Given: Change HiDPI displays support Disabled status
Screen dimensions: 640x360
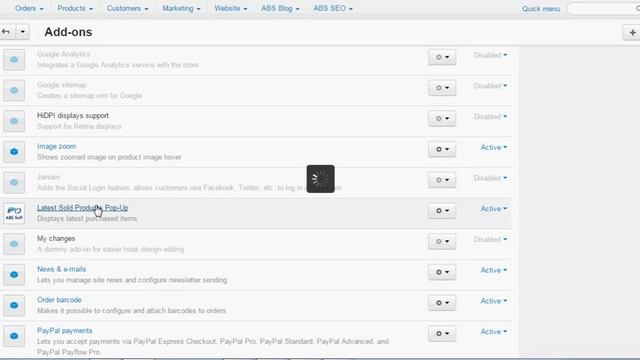Looking at the screenshot, I should (490, 116).
